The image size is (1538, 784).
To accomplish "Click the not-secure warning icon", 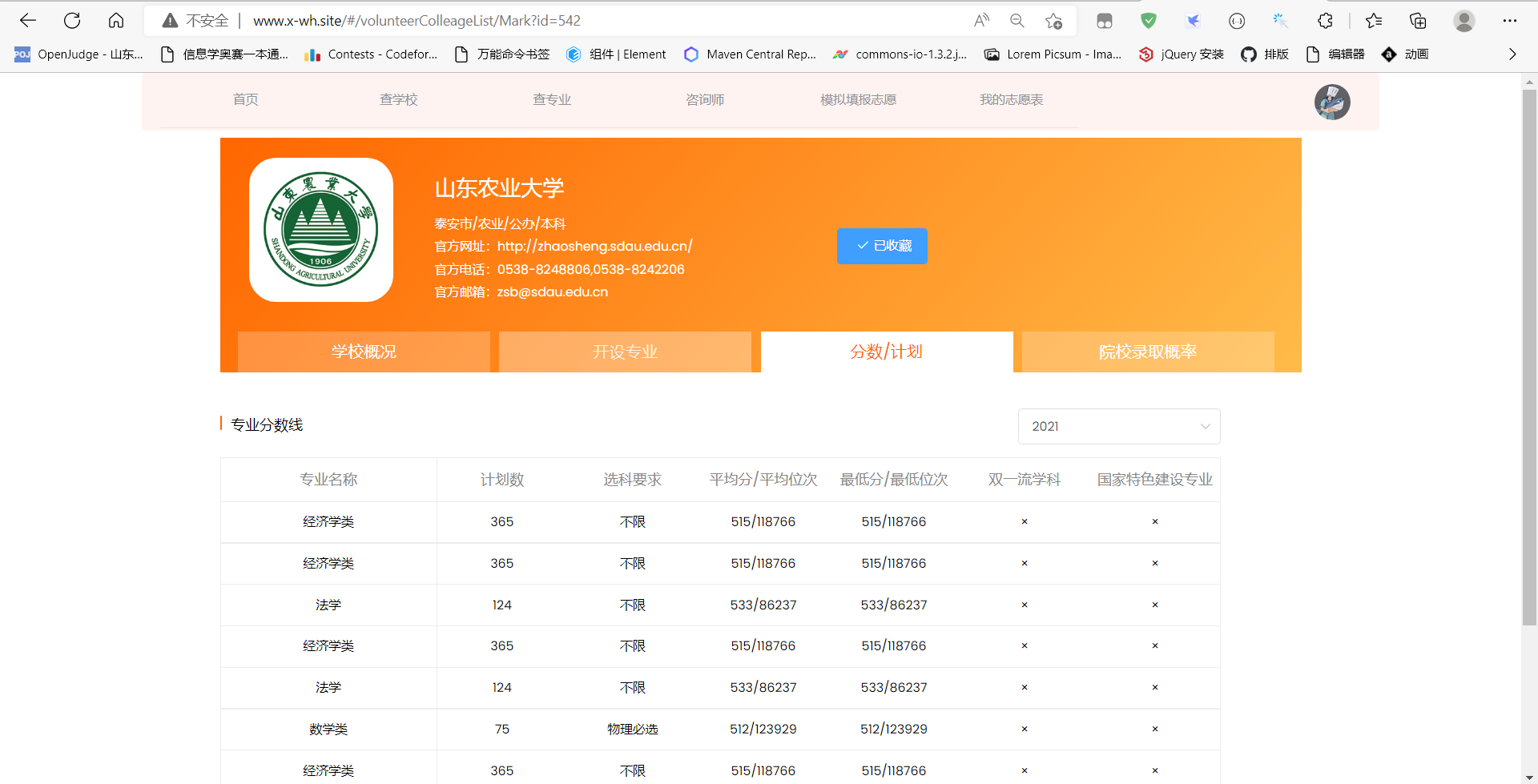I will [170, 21].
